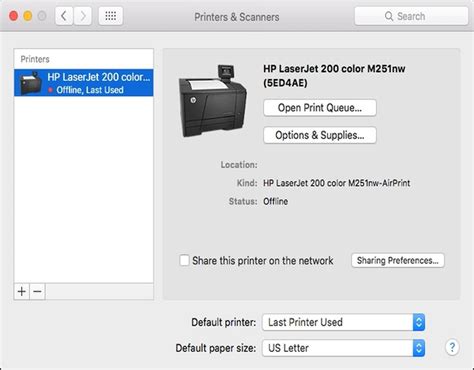474x370 pixels.
Task: Open the Default printer dropdown
Action: tap(343, 322)
